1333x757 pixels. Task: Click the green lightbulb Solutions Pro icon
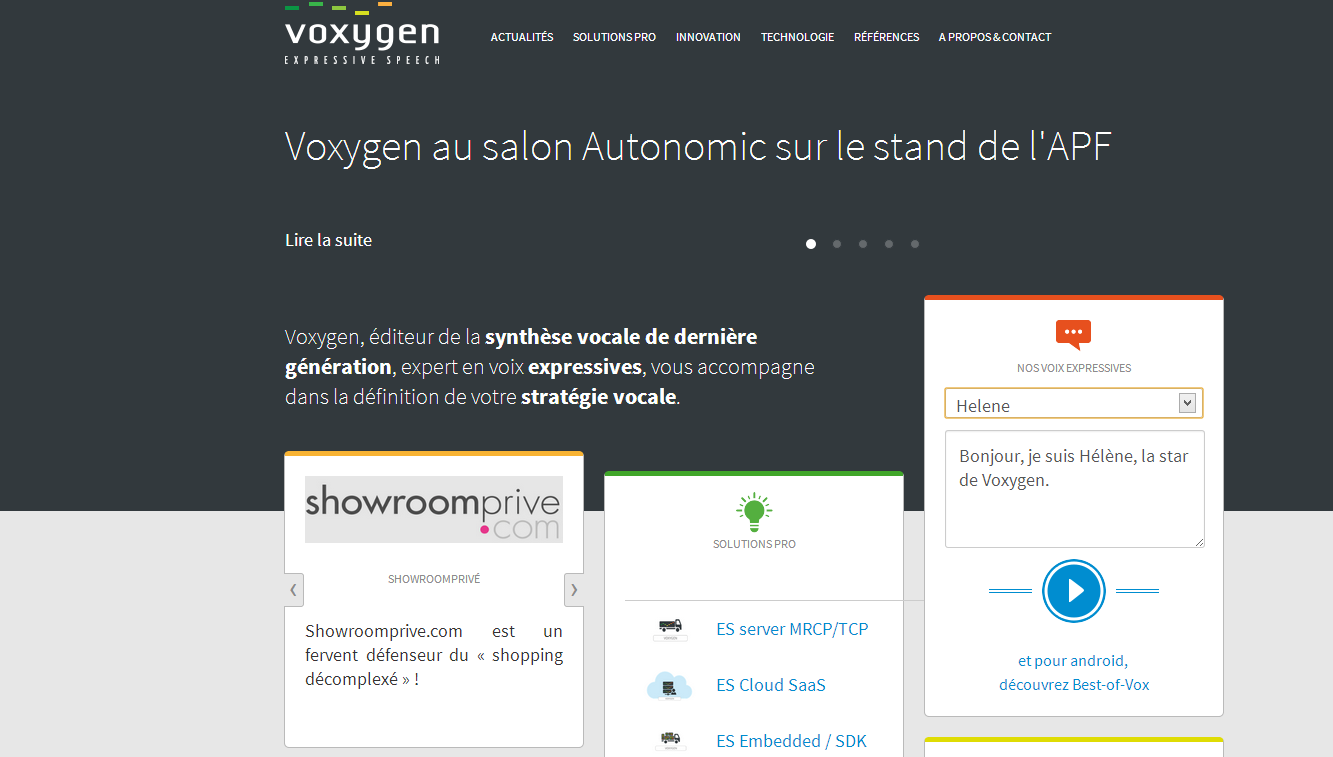coord(754,512)
